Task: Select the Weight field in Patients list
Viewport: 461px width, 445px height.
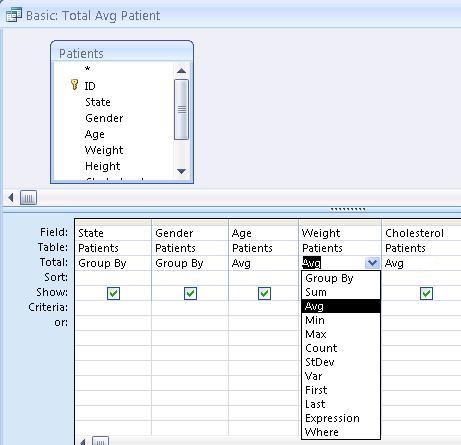Action: pyautogui.click(x=113, y=150)
